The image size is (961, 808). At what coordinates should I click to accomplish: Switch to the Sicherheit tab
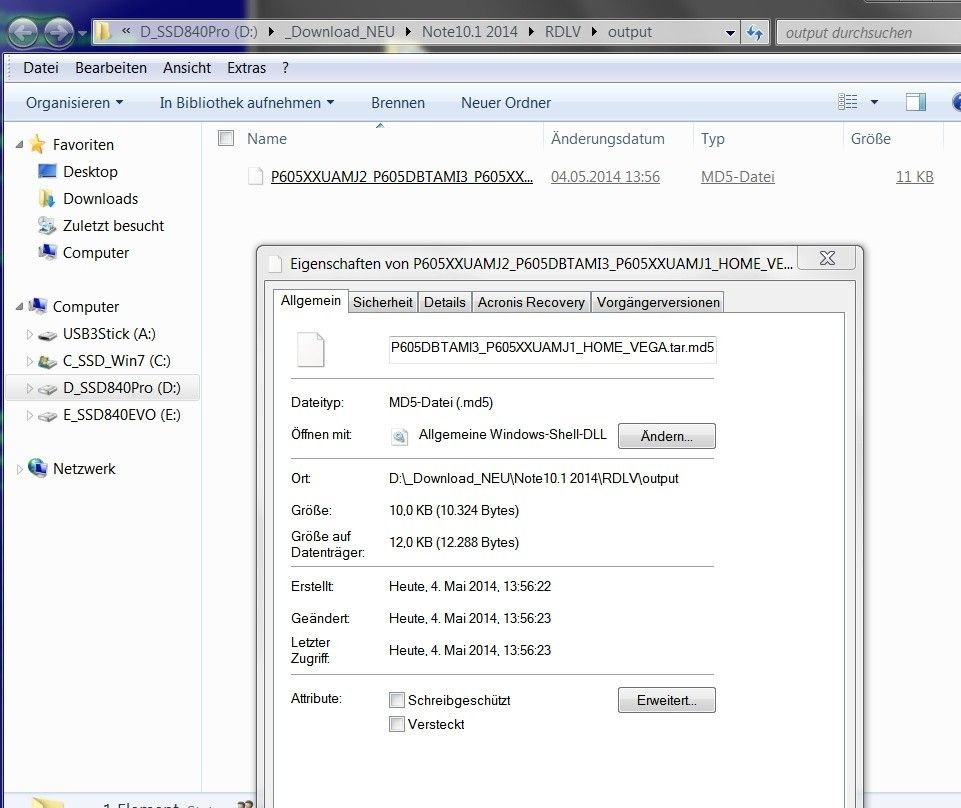click(382, 302)
